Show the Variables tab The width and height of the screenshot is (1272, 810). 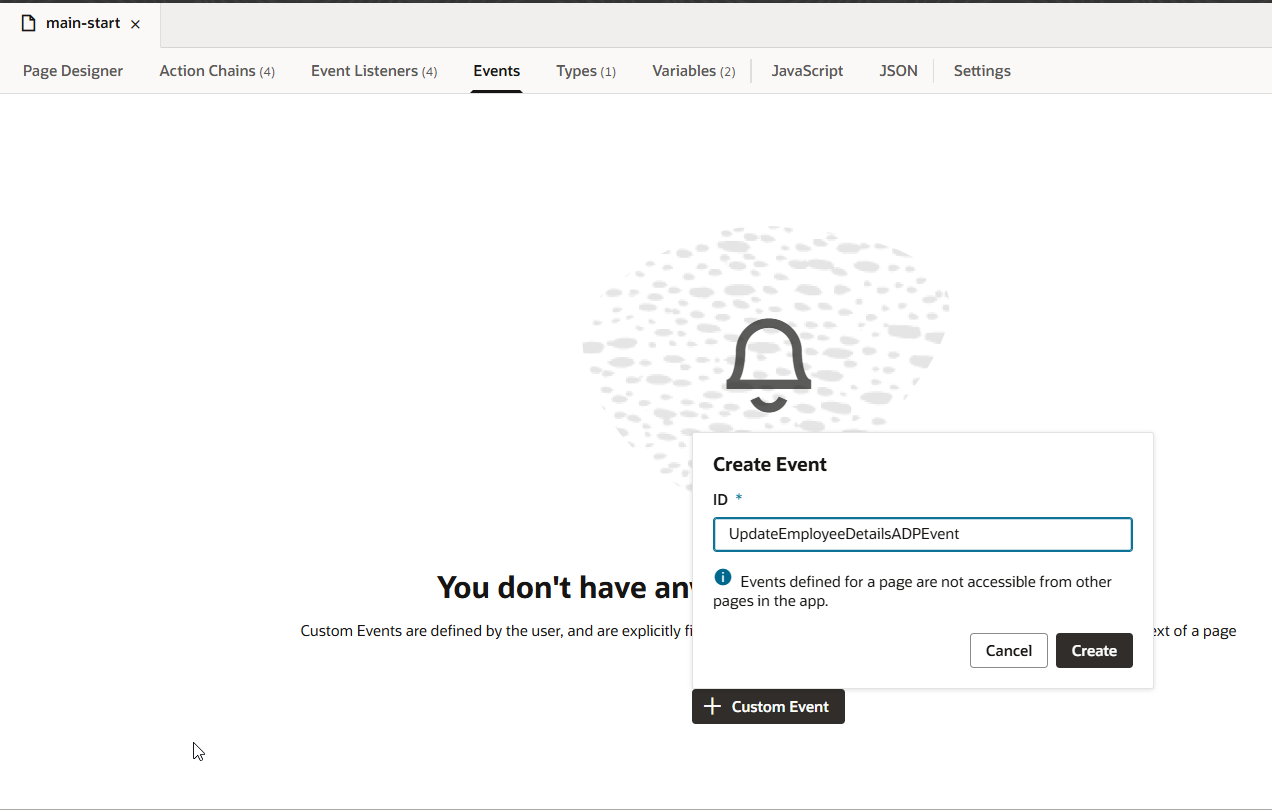tap(693, 71)
